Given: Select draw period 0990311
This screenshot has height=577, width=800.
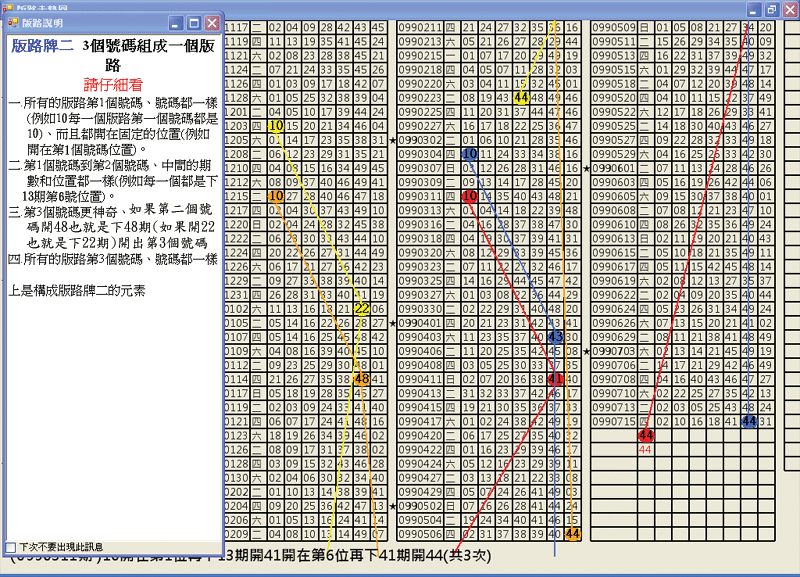Looking at the screenshot, I should click(x=420, y=196).
